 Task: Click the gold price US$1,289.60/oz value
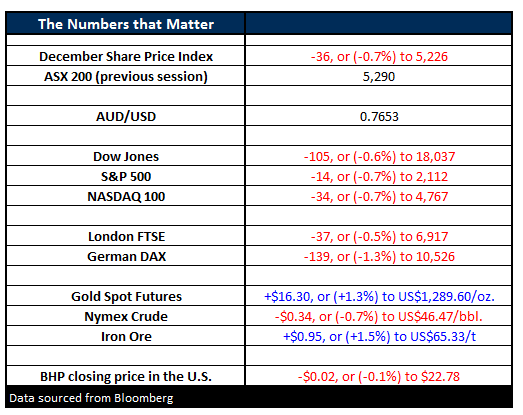point(379,297)
